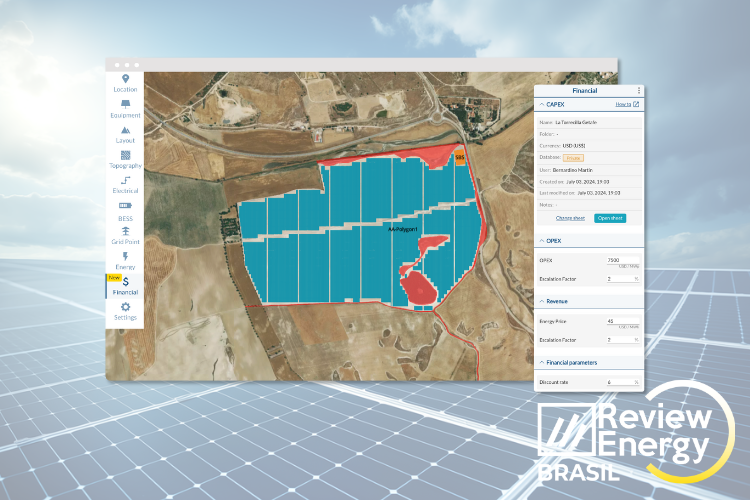Image resolution: width=750 pixels, height=500 pixels.
Task: Edit the Discount rate field
Action: tap(623, 382)
